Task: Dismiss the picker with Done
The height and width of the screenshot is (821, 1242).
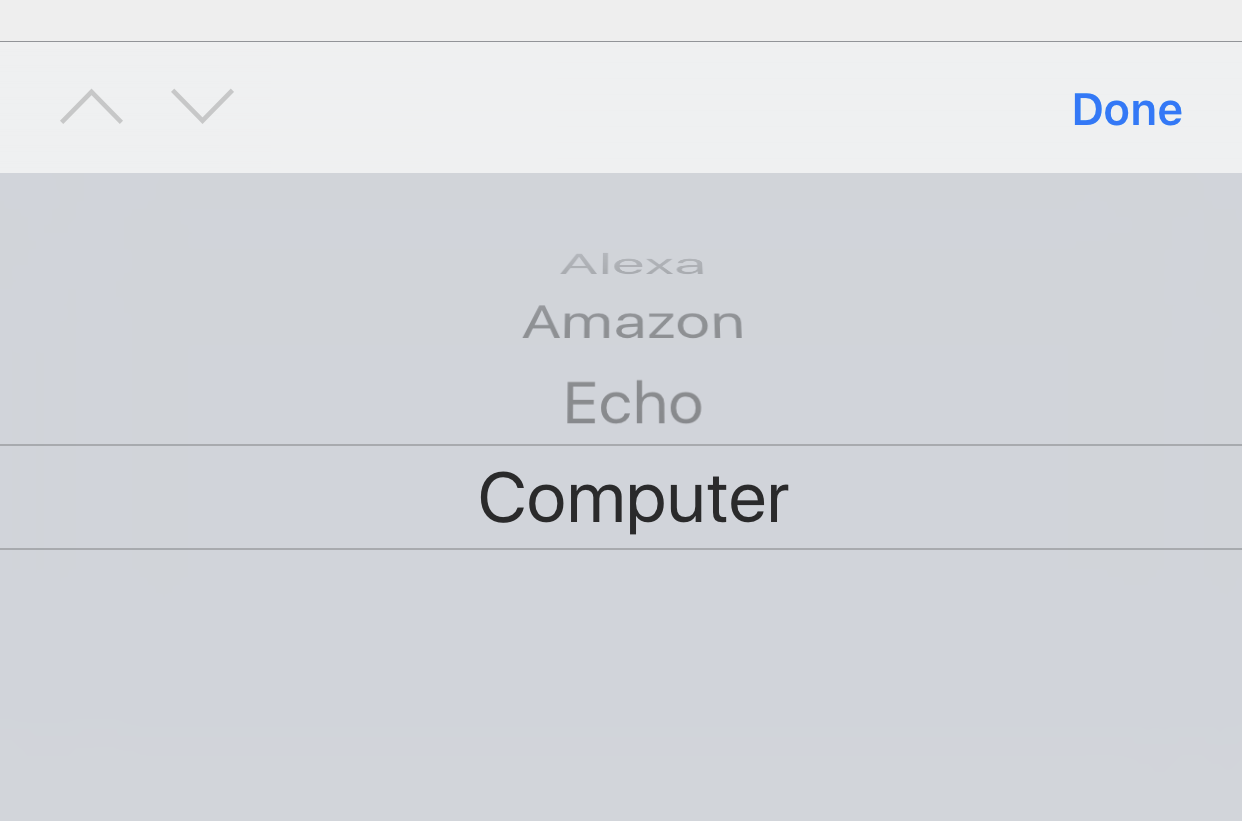Action: (x=1126, y=109)
